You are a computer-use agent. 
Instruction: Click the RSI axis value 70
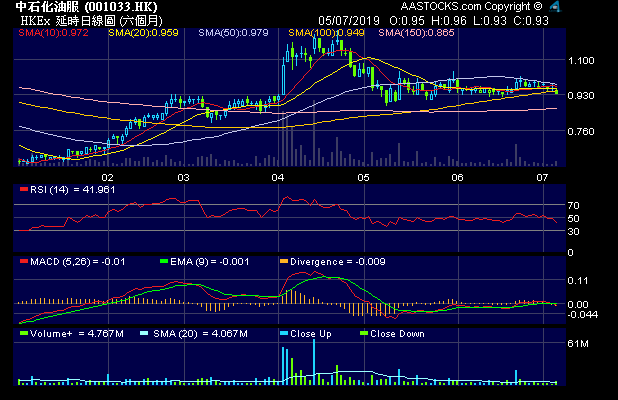pyautogui.click(x=573, y=206)
